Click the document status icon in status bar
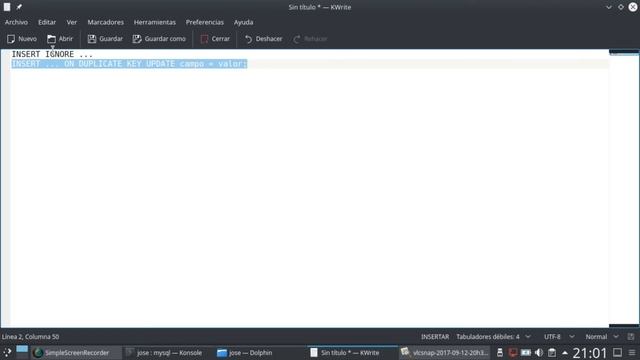Screen dimensions: 640x360 tap(631, 337)
